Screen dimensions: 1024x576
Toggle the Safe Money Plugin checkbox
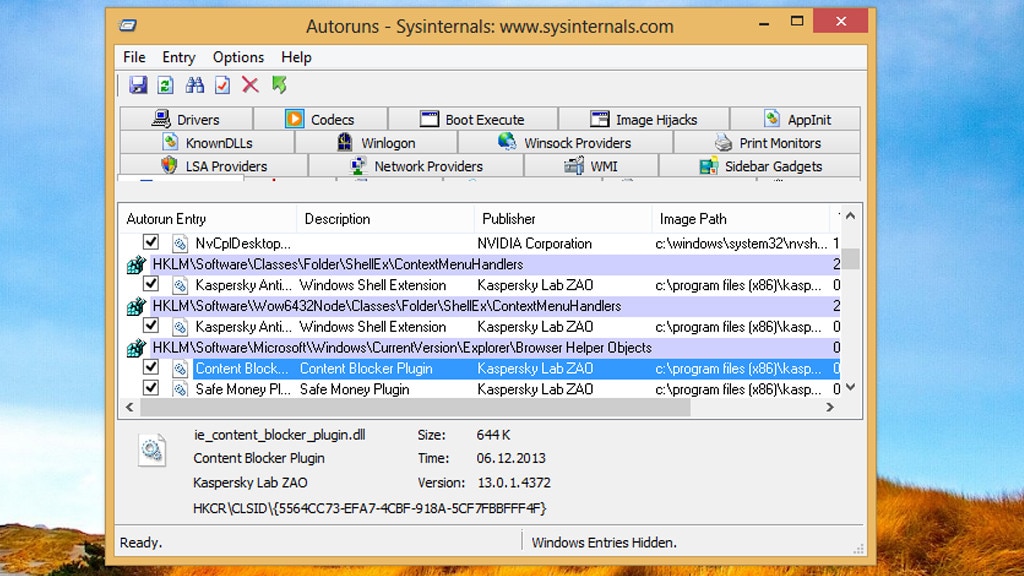point(151,389)
